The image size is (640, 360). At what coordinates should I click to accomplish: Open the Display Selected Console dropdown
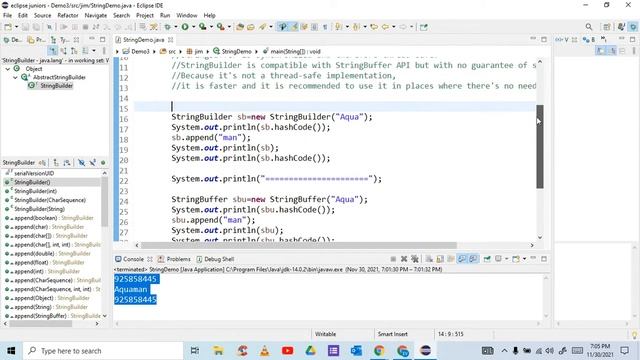[507, 259]
